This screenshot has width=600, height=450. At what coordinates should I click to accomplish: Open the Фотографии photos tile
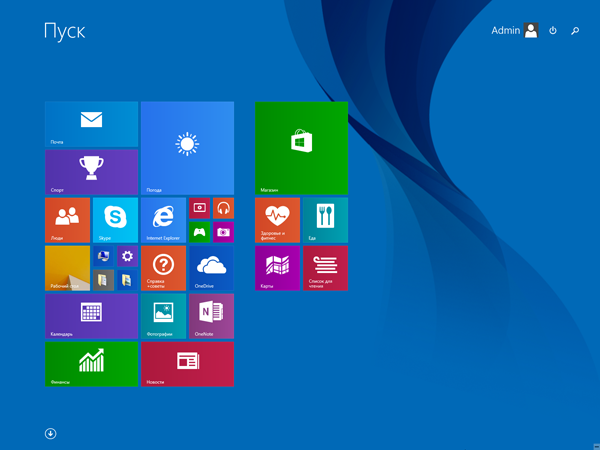[163, 316]
